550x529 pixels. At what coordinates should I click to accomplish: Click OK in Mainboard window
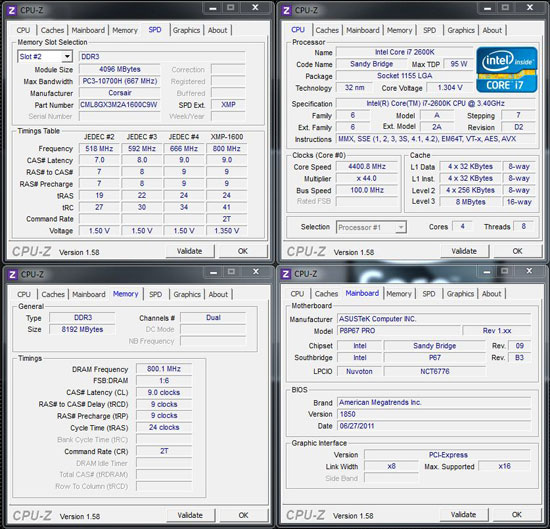click(x=517, y=515)
